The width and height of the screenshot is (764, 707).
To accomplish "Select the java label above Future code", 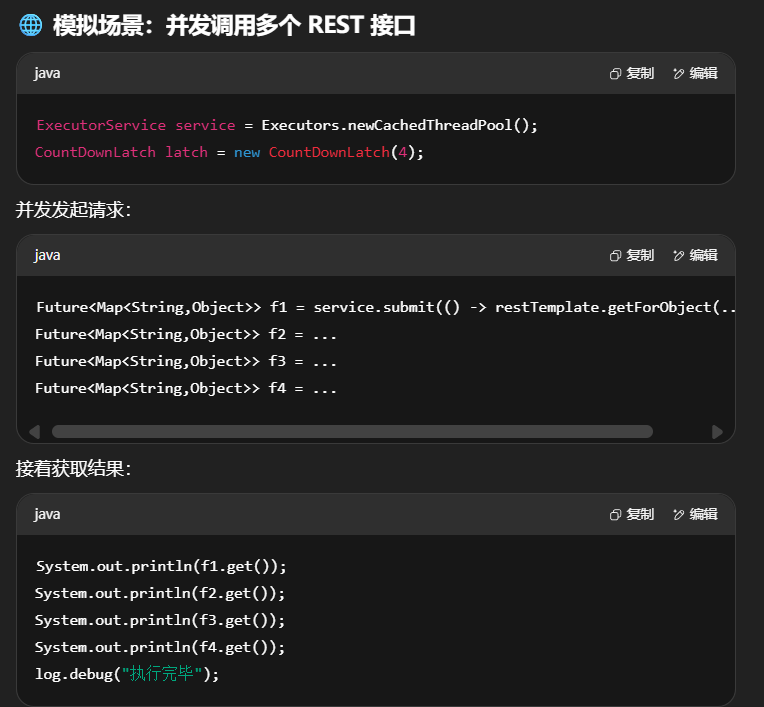I will point(47,255).
